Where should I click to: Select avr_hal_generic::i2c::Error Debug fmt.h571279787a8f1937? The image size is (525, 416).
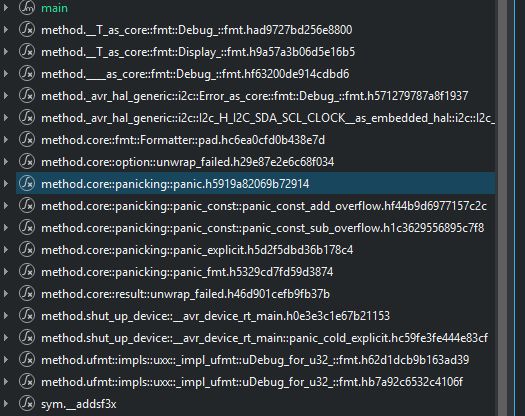tap(254, 96)
